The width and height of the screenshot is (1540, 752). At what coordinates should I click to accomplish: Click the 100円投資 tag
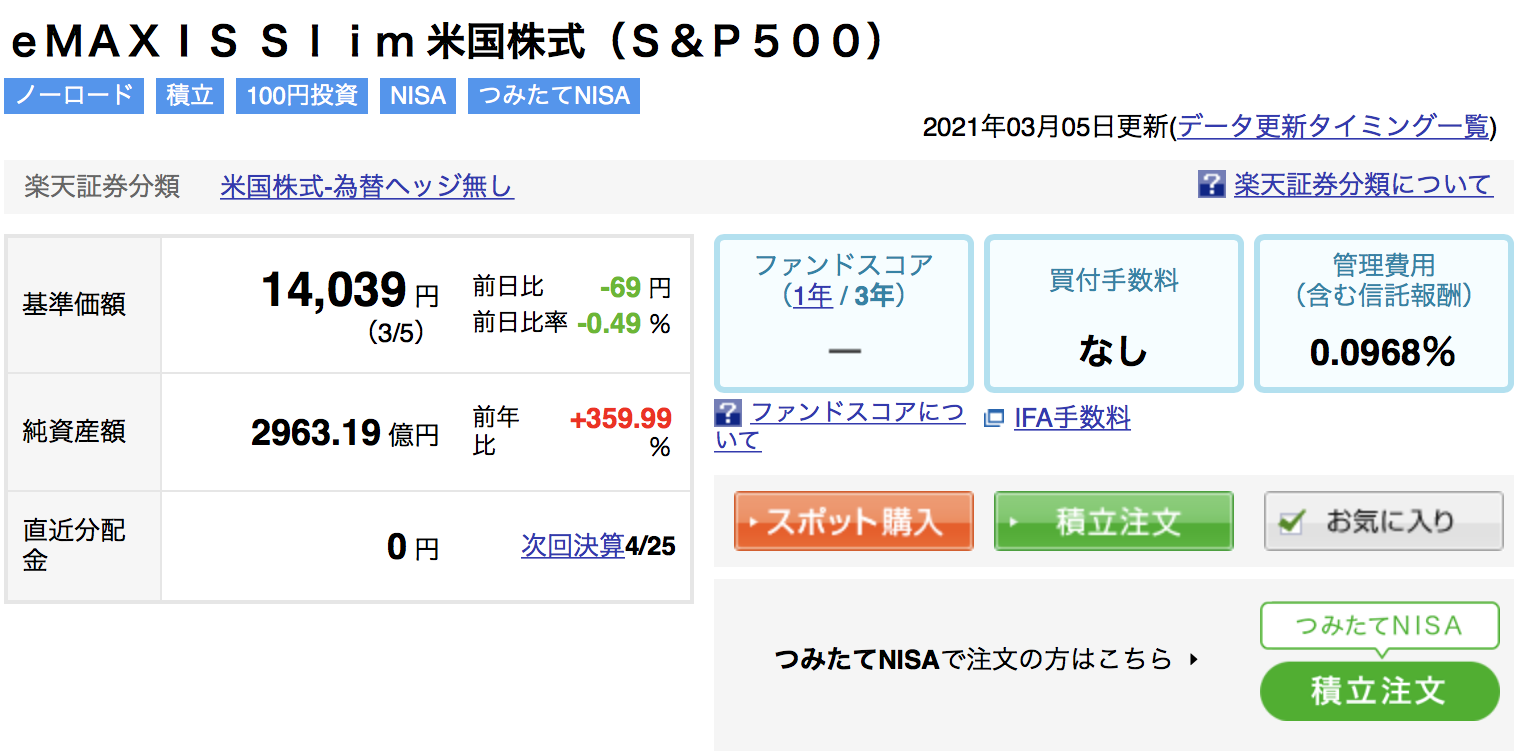302,96
